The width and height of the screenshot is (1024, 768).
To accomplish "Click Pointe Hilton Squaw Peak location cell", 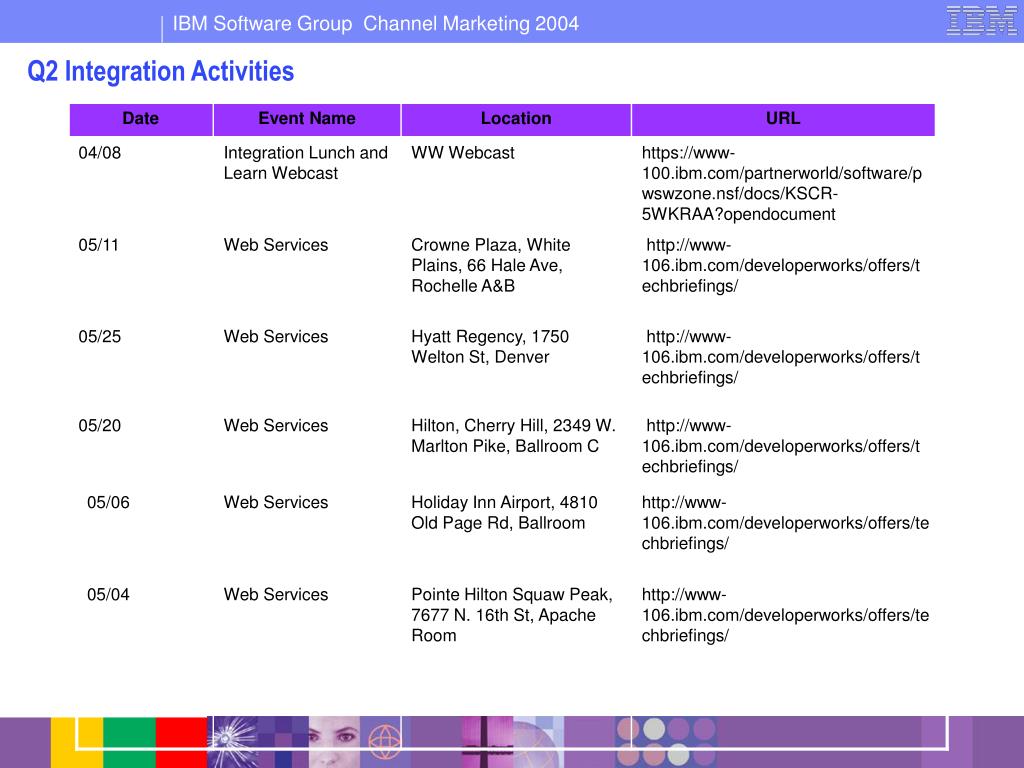I will [x=512, y=615].
